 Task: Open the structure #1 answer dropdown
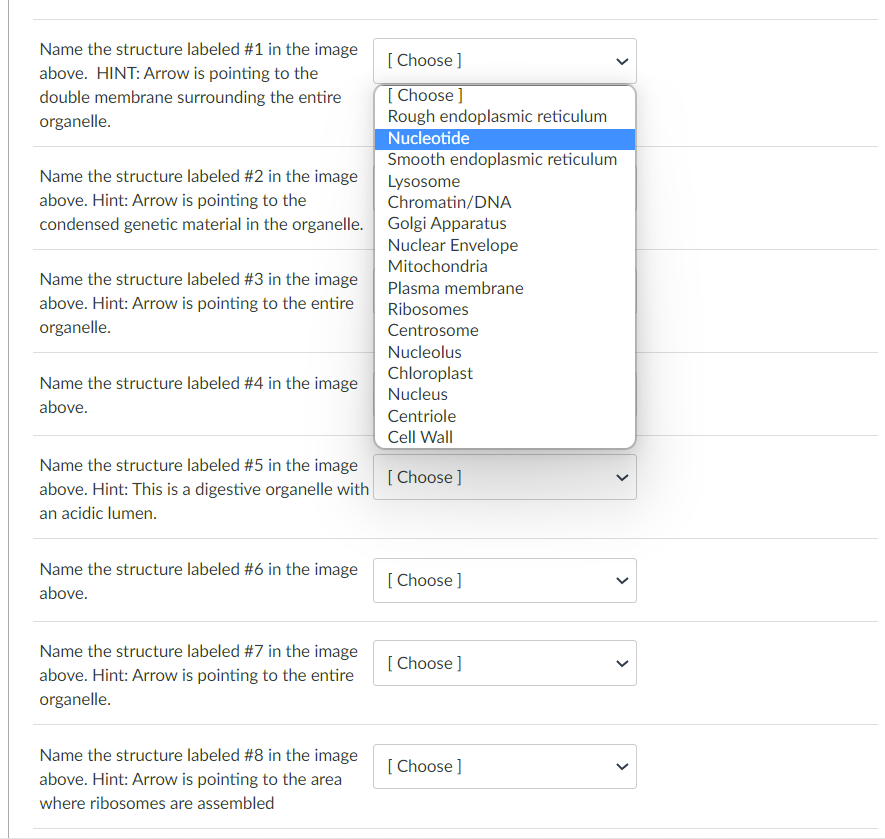(505, 61)
